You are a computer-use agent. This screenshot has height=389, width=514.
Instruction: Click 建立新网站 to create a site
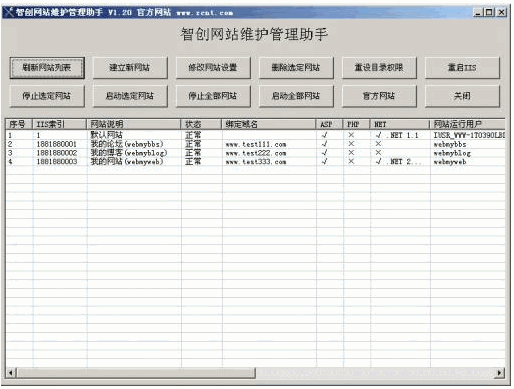tap(130, 68)
